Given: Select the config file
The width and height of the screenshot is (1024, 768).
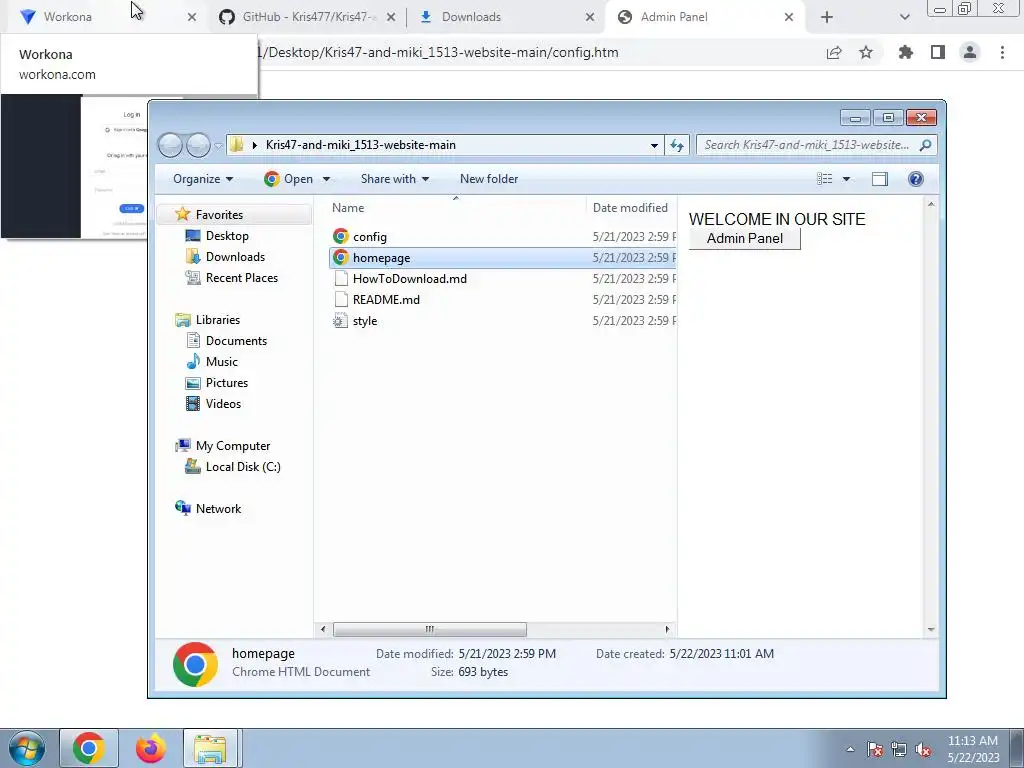Looking at the screenshot, I should [503, 236].
